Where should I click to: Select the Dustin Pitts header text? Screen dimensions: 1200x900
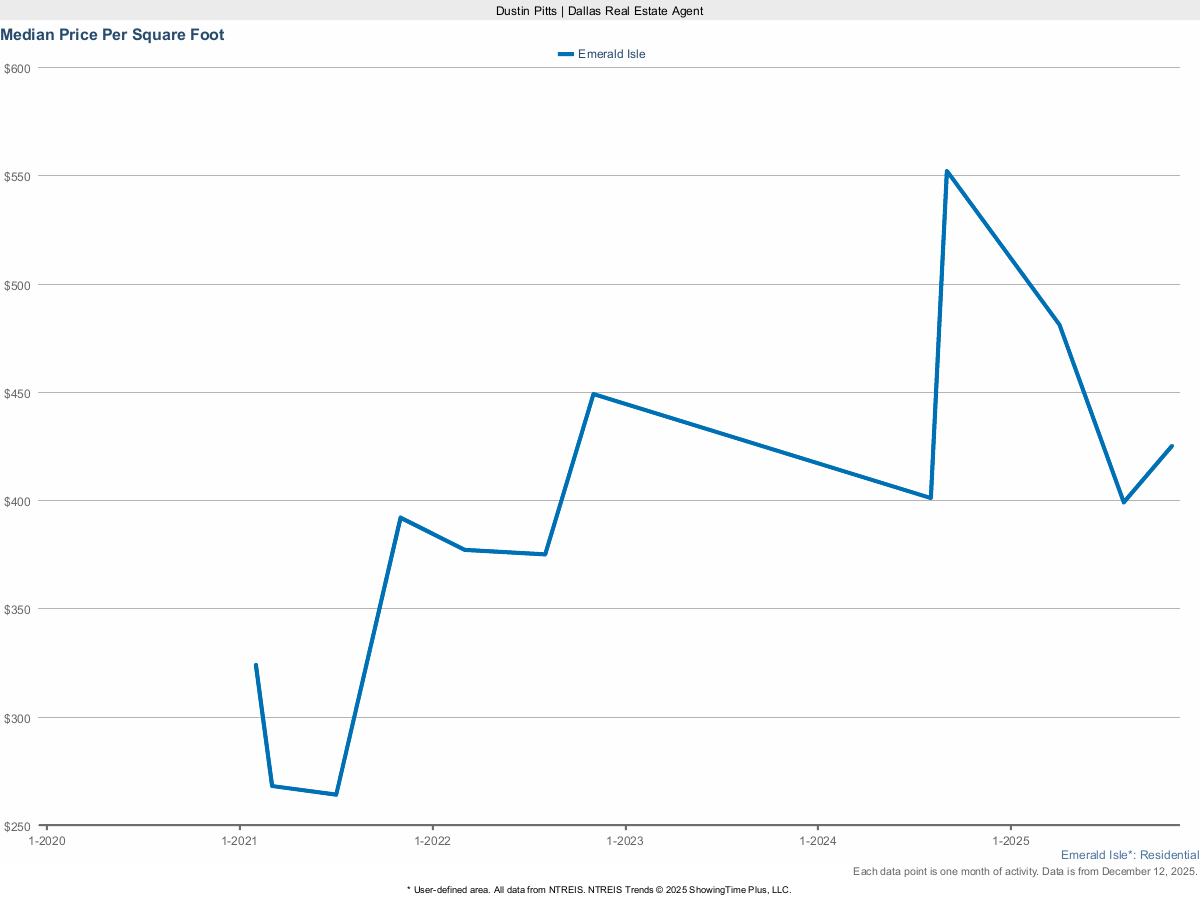[599, 10]
